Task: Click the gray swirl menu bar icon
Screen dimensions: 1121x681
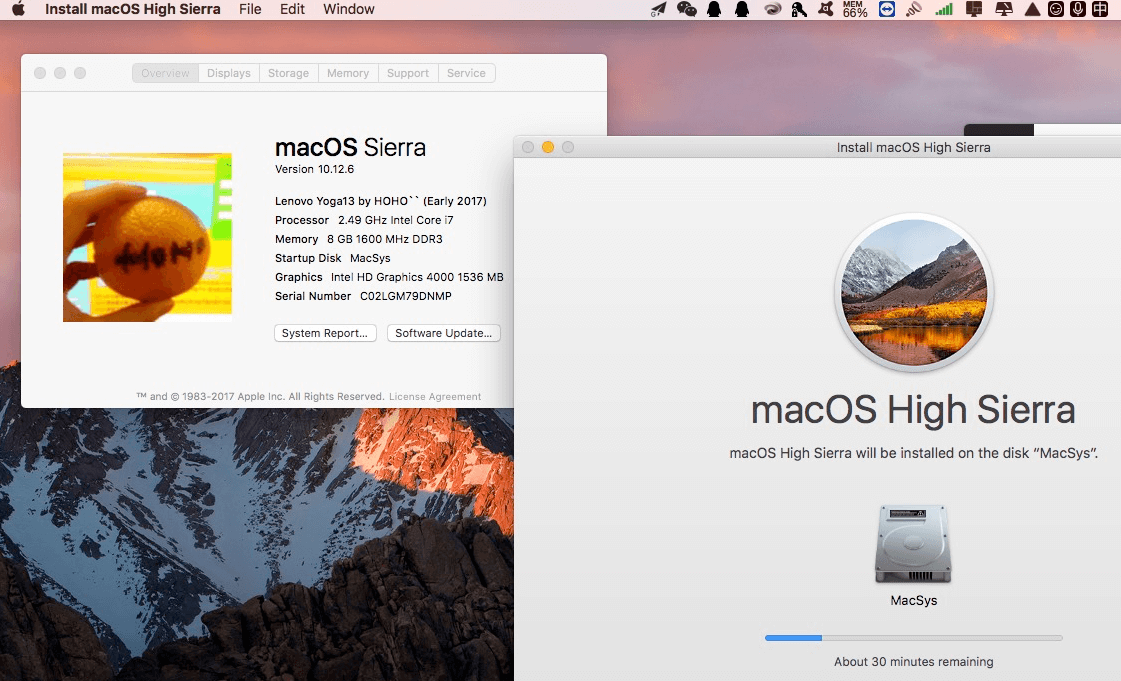Action: pos(772,9)
